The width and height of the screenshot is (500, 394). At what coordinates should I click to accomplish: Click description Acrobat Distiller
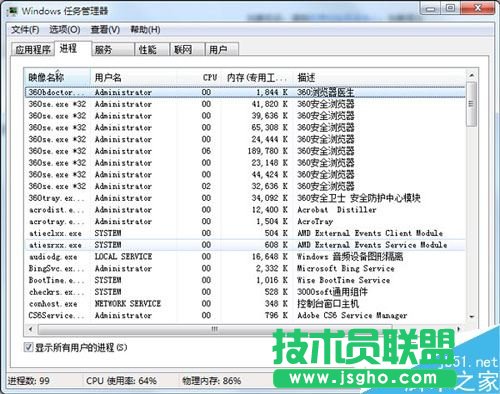click(337, 210)
